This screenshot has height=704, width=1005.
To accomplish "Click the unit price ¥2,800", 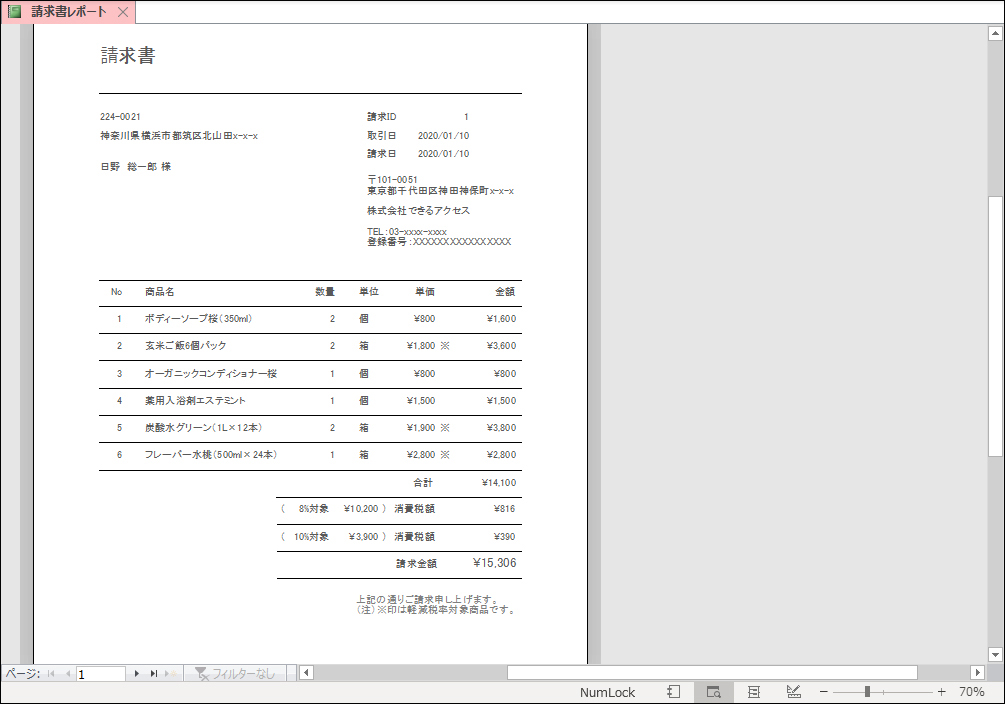I will click(421, 455).
